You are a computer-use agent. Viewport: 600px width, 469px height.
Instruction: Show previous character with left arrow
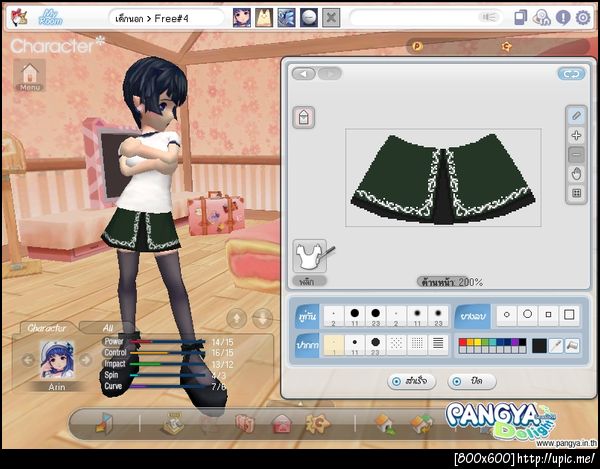pyautogui.click(x=28, y=360)
